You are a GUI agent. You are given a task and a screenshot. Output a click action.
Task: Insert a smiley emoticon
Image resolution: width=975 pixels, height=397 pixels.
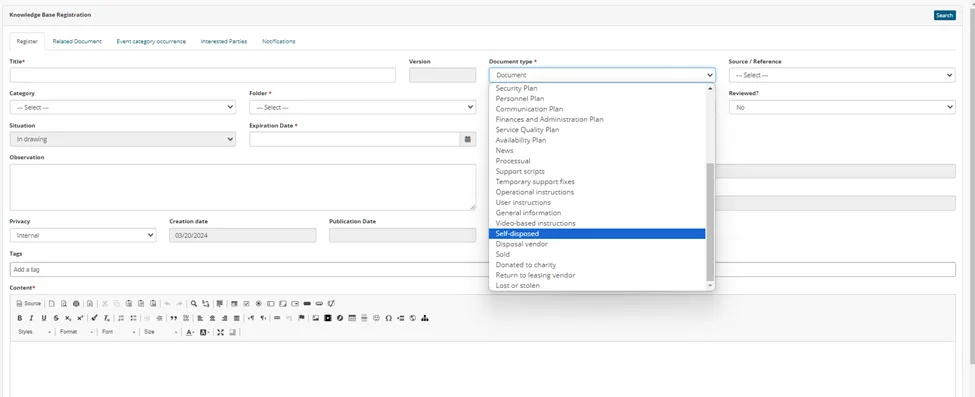tap(376, 318)
